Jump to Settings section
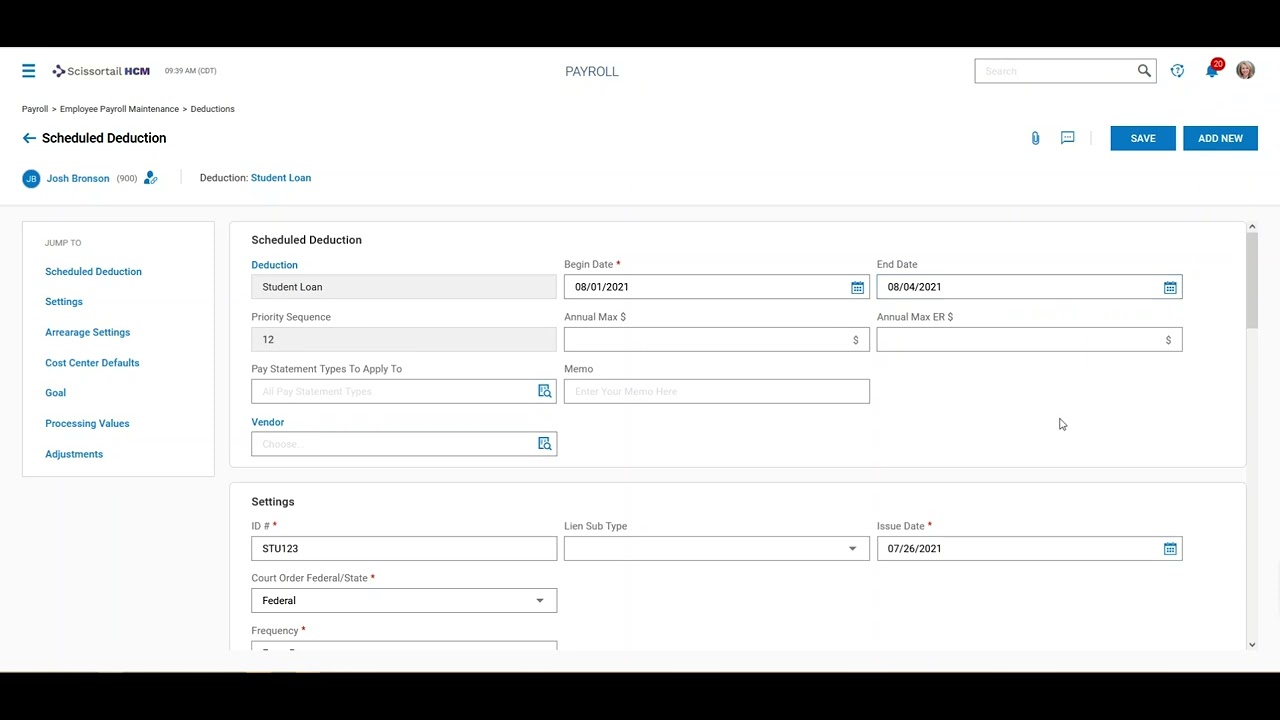 coord(64,301)
